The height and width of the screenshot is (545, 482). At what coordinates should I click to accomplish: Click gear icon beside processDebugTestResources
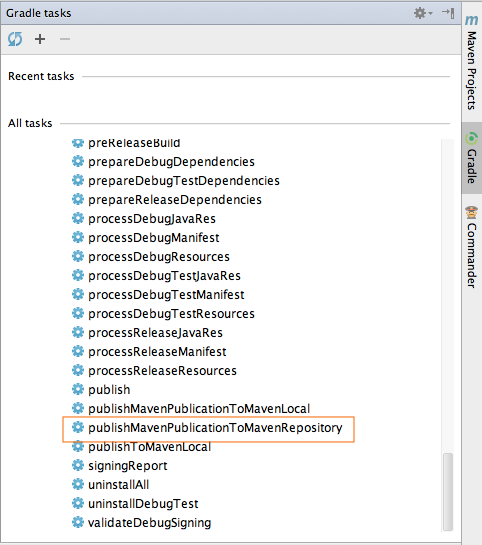[x=78, y=313]
